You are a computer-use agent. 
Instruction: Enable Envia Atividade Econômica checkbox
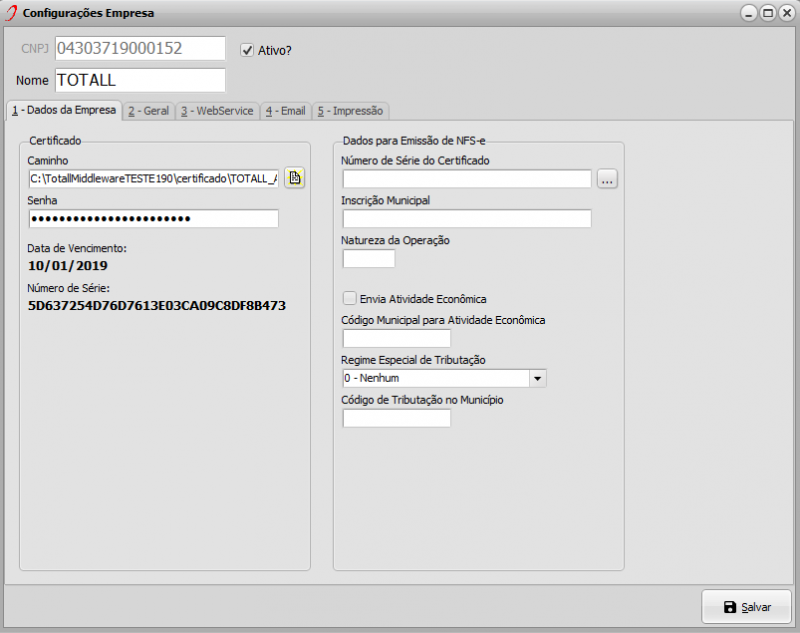pos(350,298)
